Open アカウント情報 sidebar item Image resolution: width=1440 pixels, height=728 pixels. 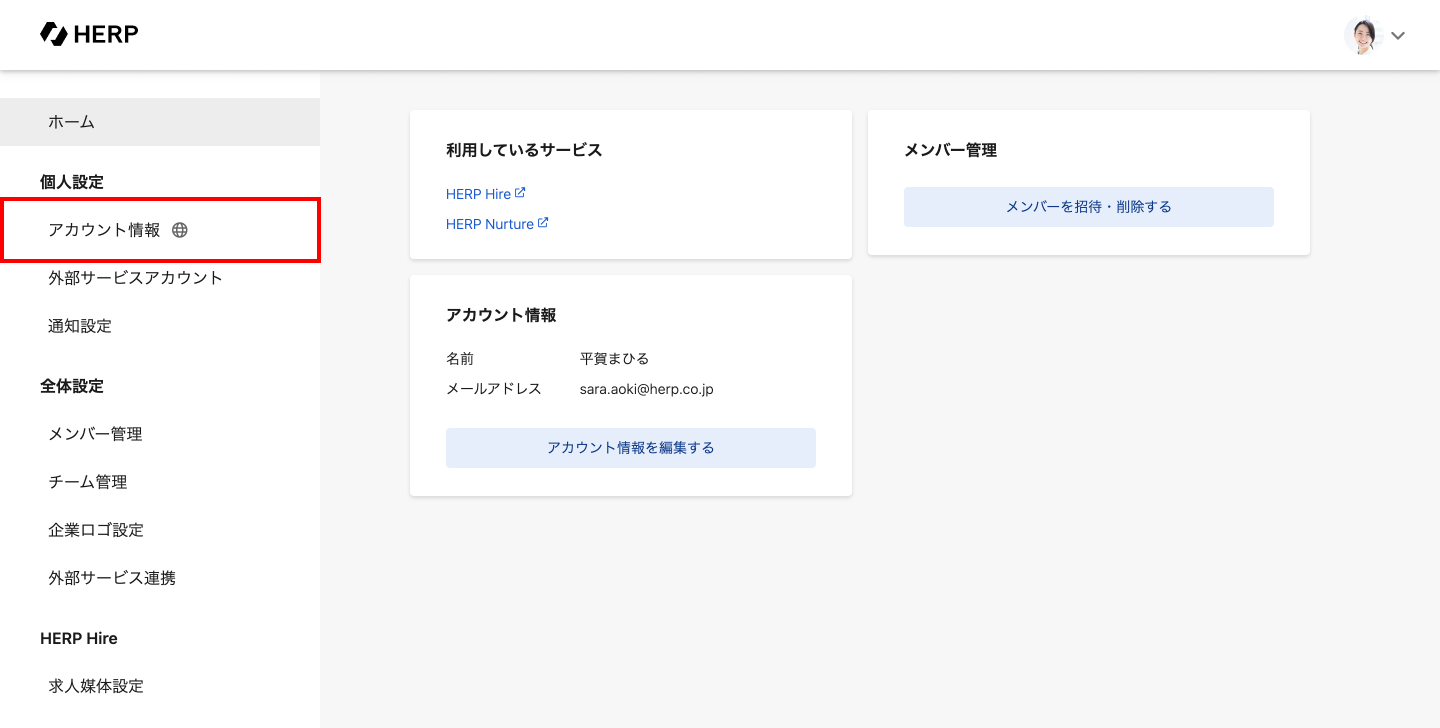(x=104, y=230)
